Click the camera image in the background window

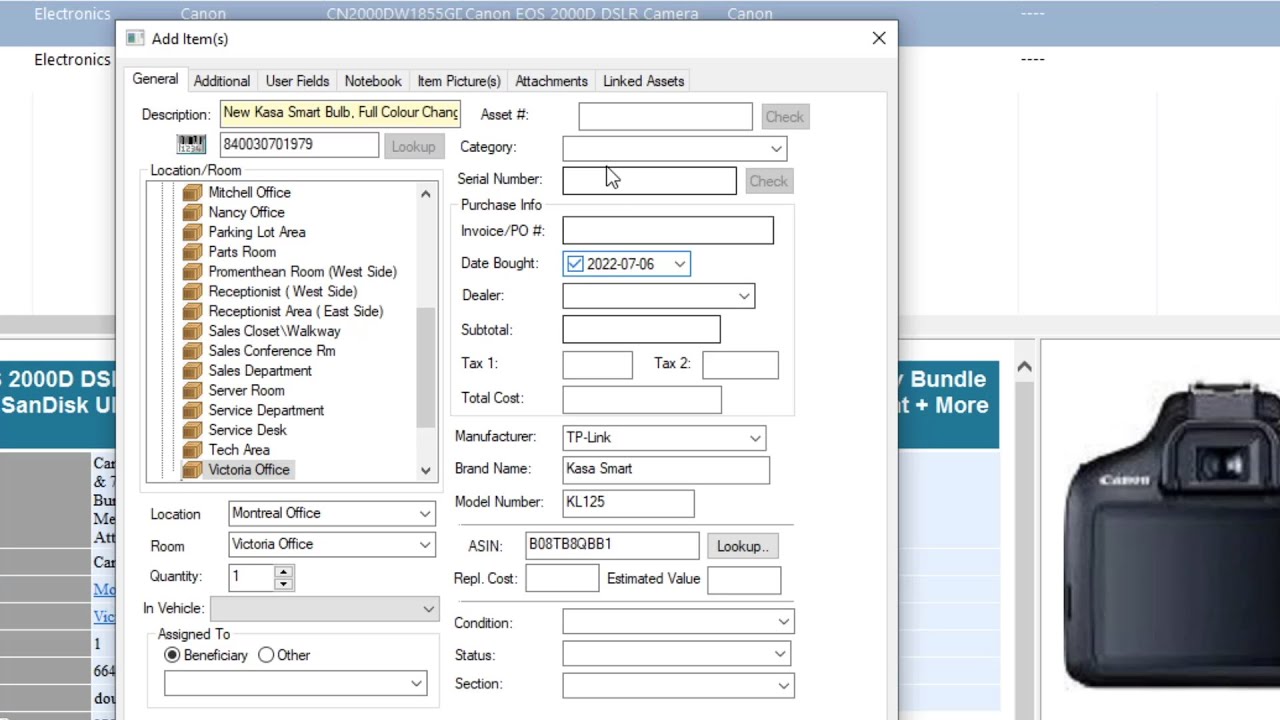coord(1170,536)
